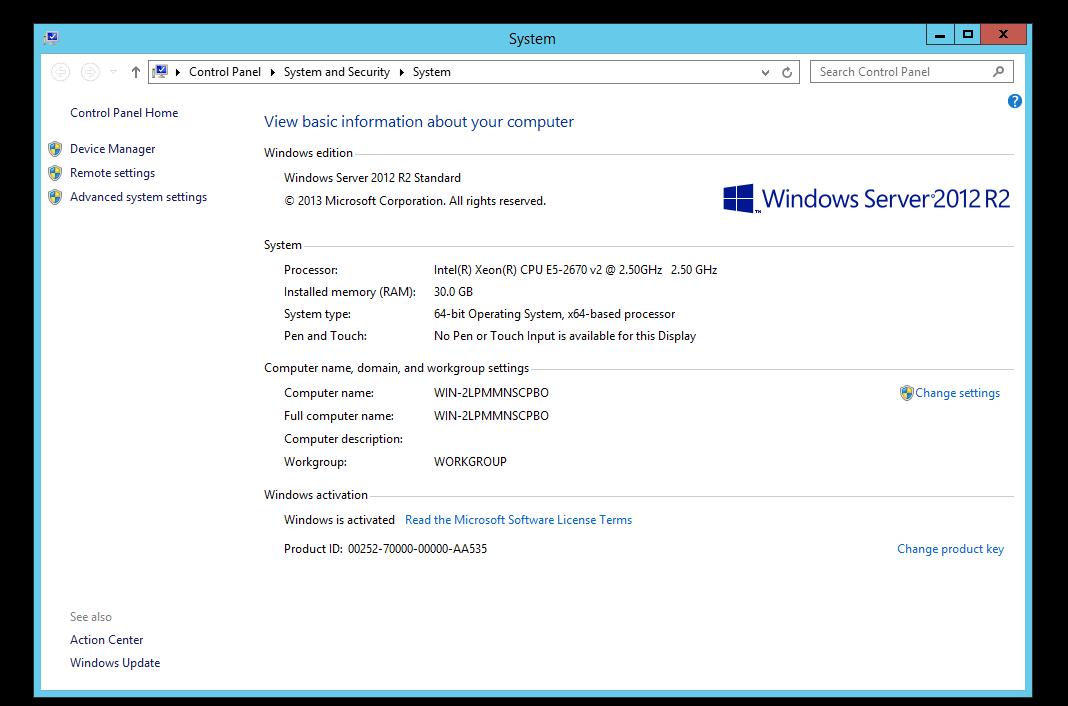The image size is (1068, 706).
Task: Click the Search Control Panel field
Action: 900,72
